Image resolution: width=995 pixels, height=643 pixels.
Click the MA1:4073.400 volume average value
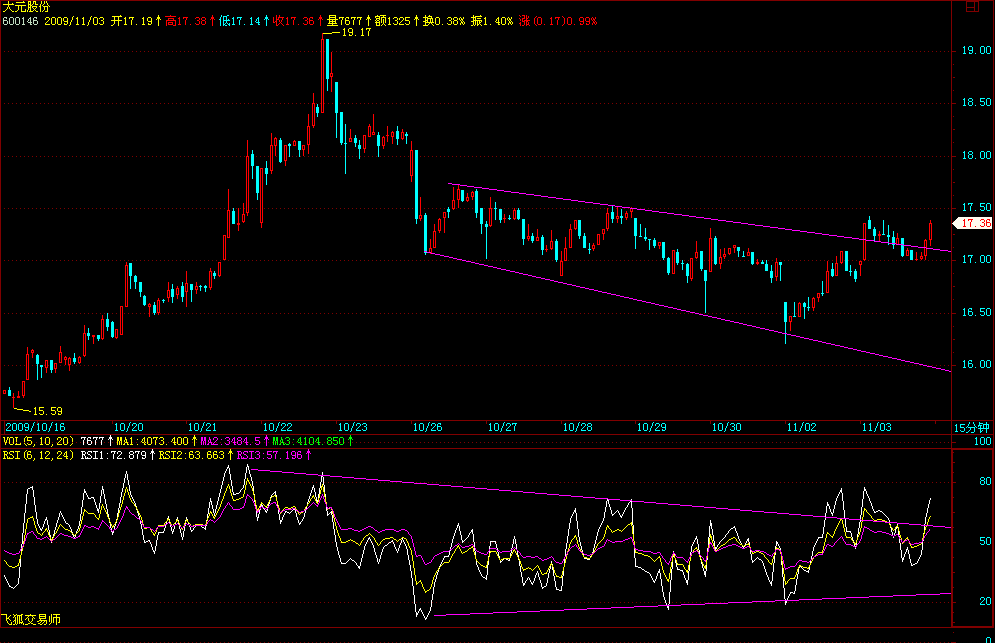[152, 441]
